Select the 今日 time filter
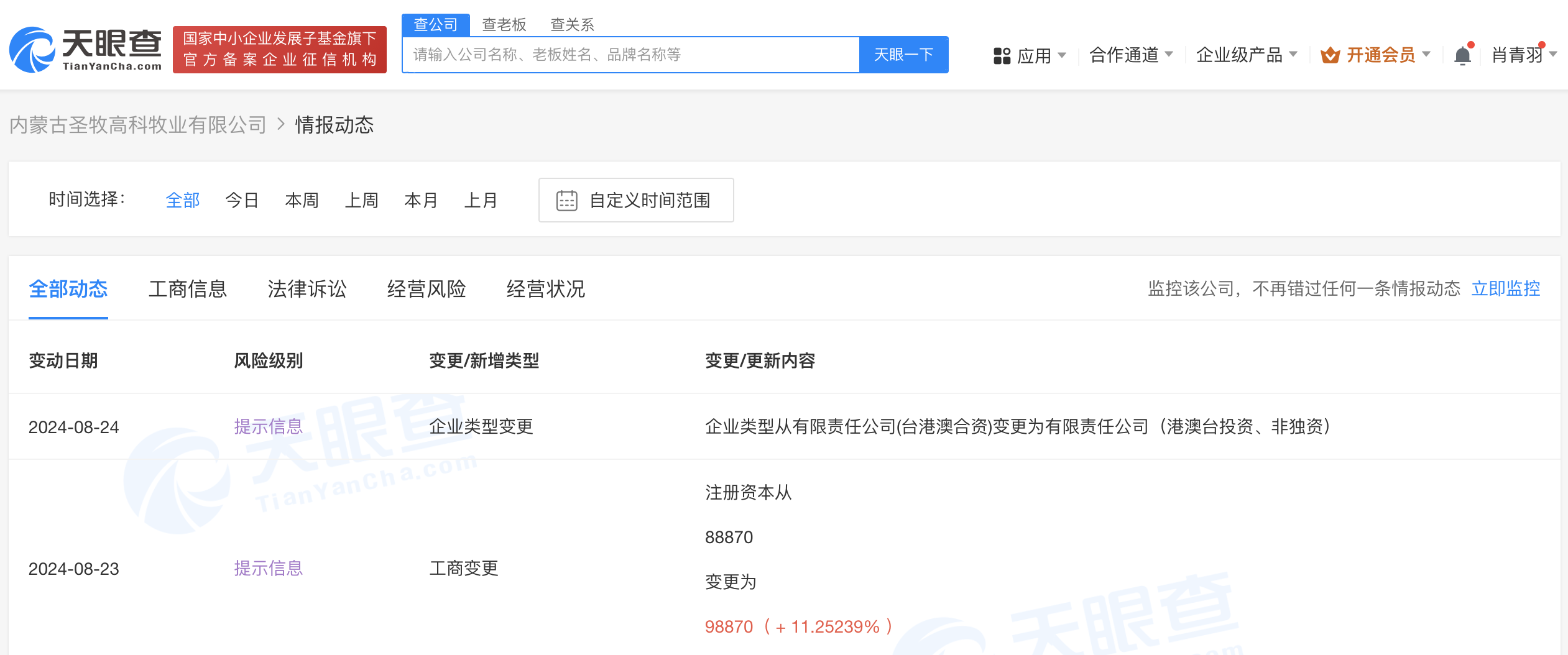The height and width of the screenshot is (655, 1568). (242, 200)
